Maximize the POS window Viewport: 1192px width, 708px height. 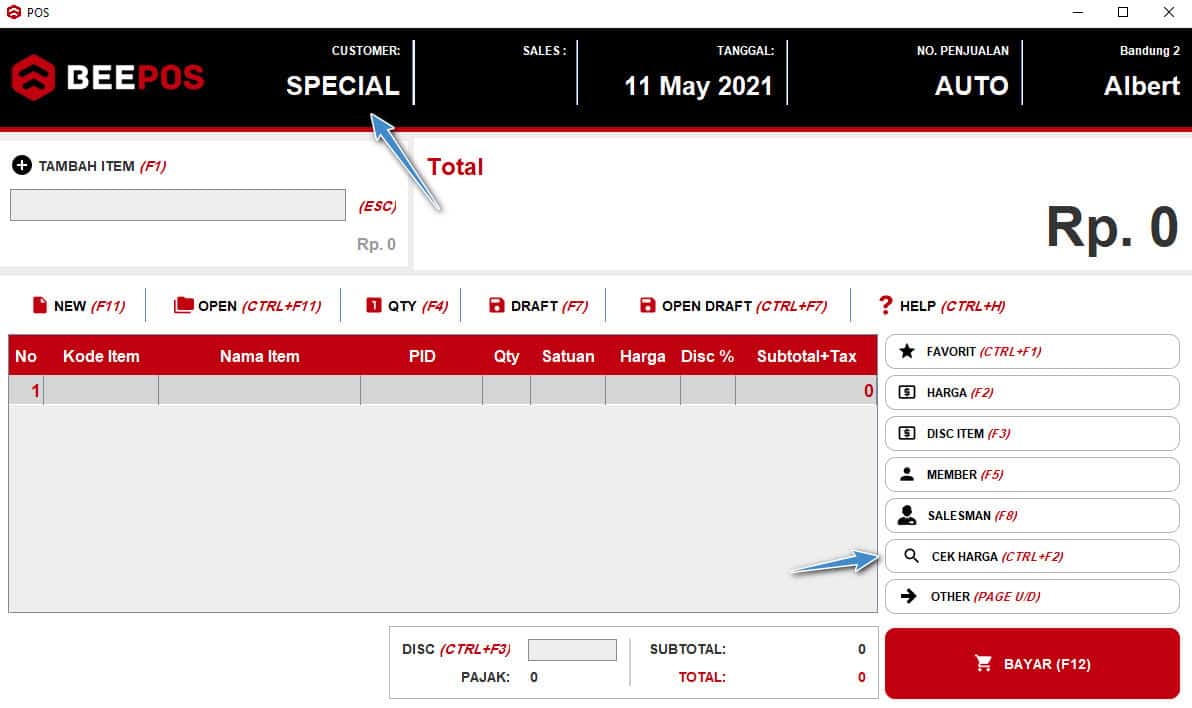point(1123,12)
